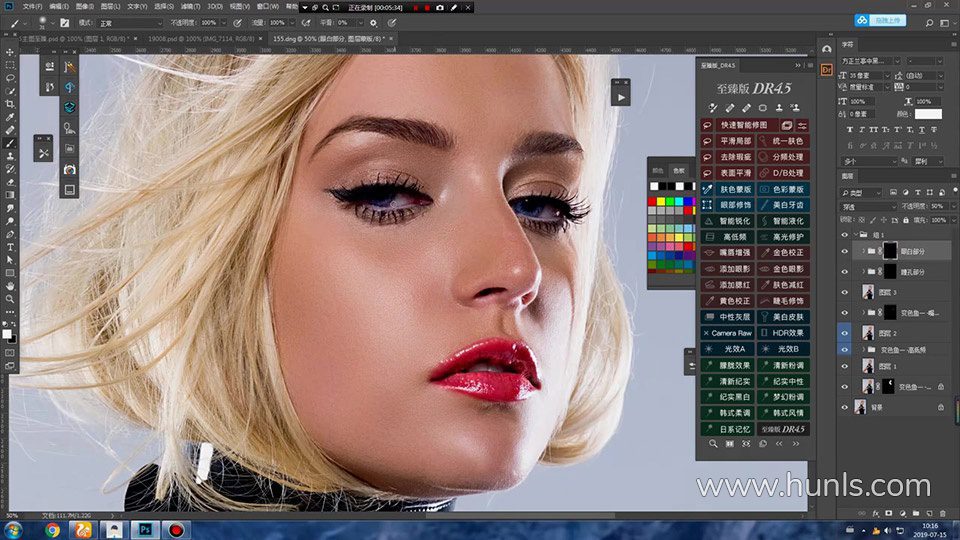Select the Eraser tool

[x=10, y=182]
